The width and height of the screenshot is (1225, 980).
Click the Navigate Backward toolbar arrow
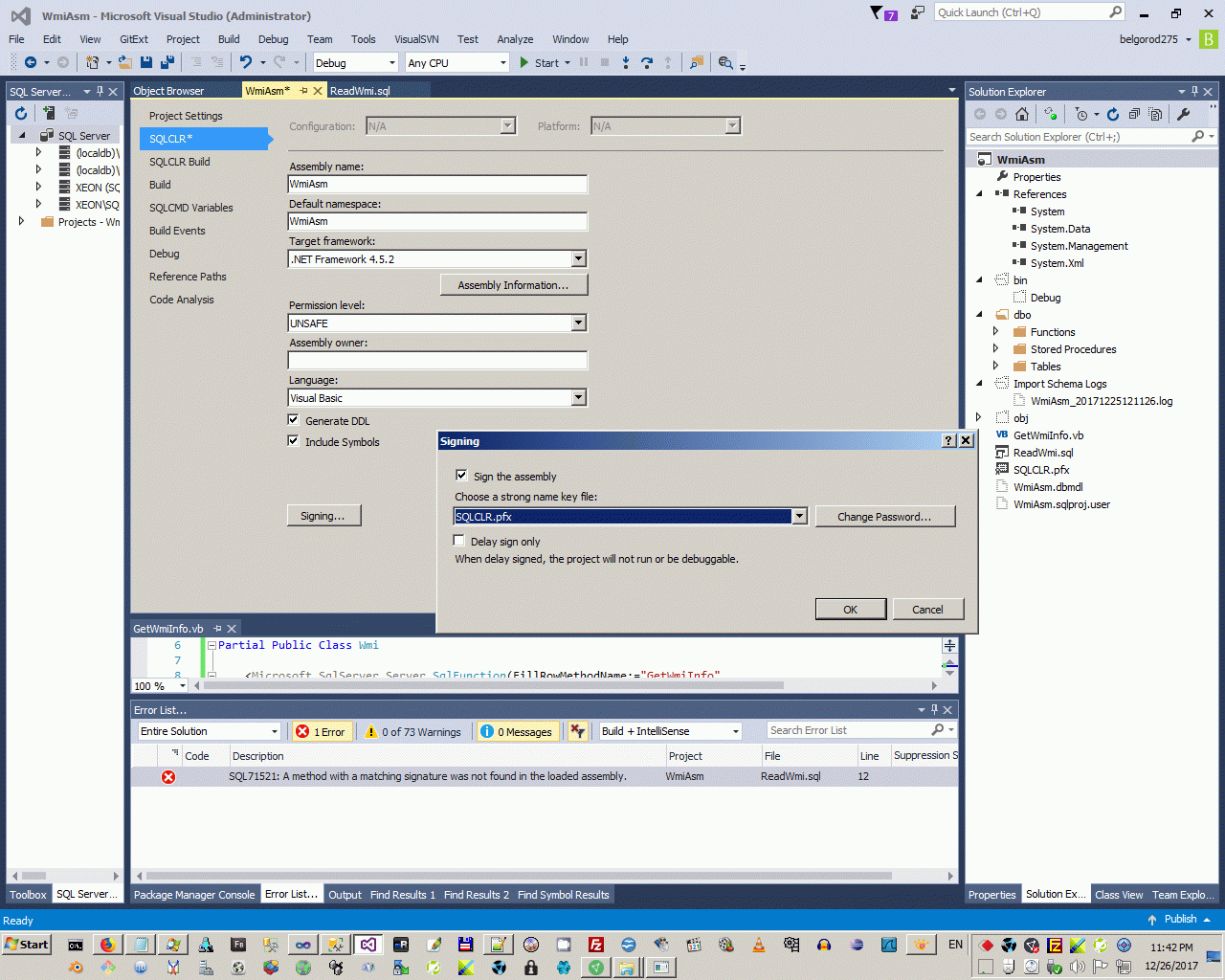click(x=31, y=63)
